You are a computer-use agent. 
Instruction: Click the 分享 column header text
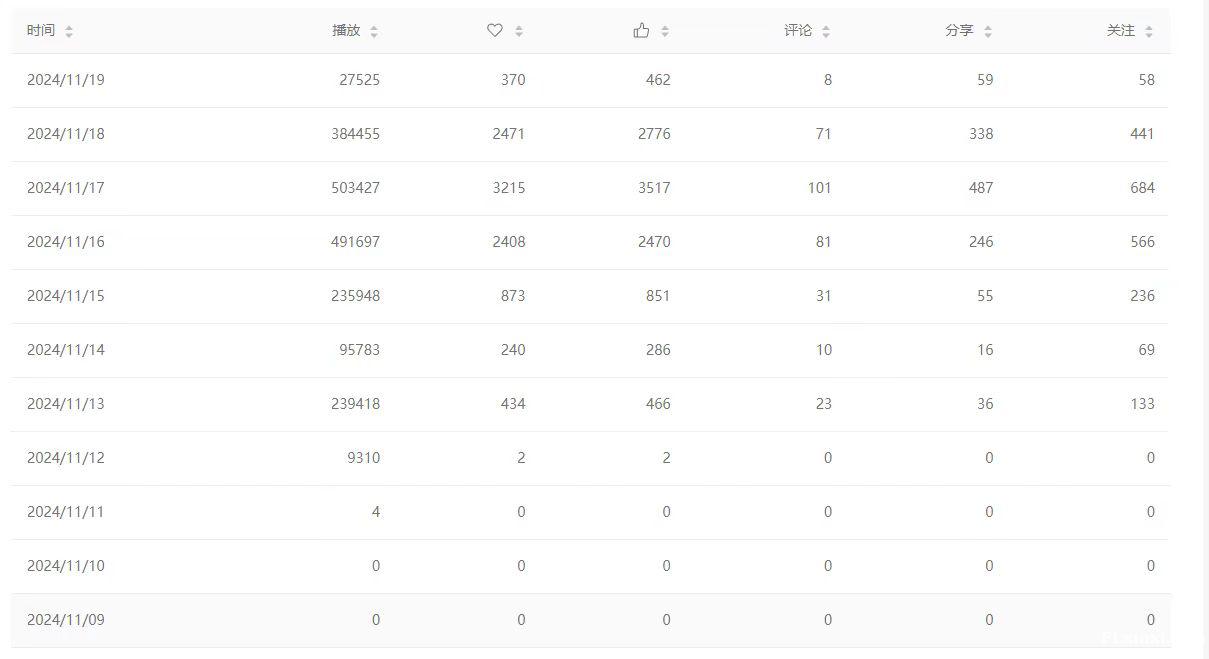click(959, 31)
